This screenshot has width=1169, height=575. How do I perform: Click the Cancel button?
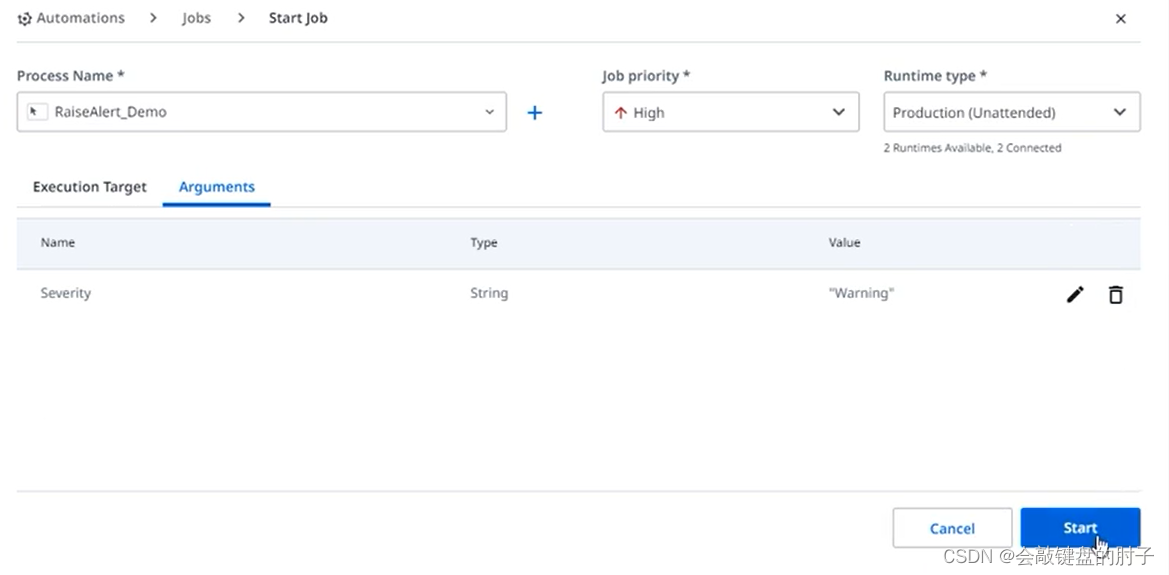[952, 528]
